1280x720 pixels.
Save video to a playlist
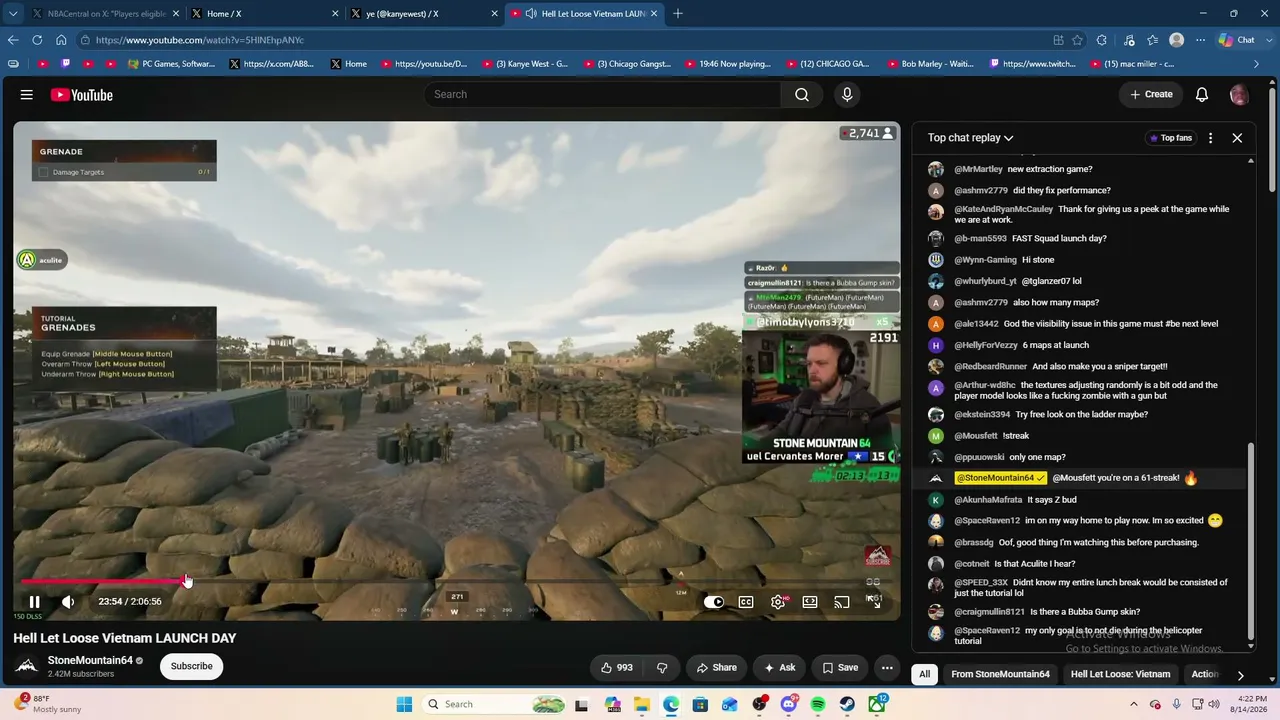click(x=840, y=668)
